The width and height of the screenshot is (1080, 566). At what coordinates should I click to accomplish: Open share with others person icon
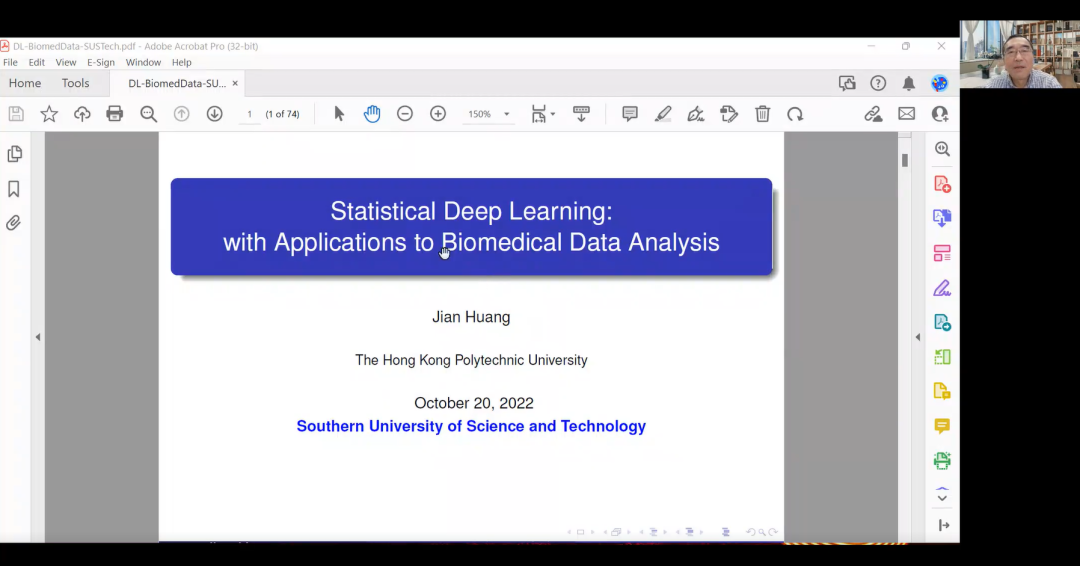(939, 114)
